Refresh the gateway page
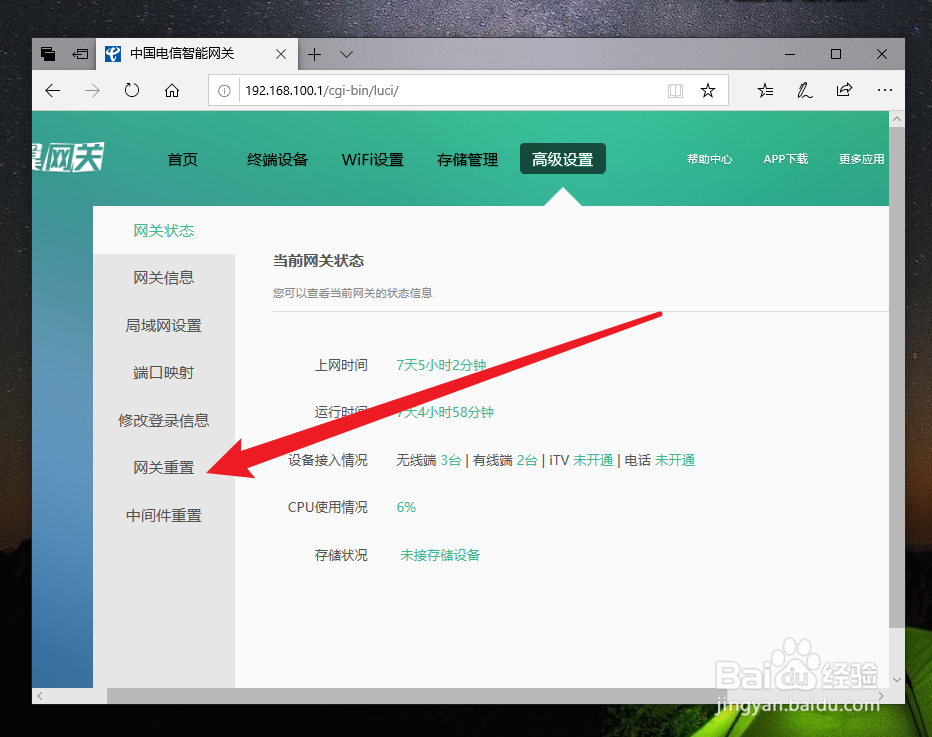 (x=132, y=90)
